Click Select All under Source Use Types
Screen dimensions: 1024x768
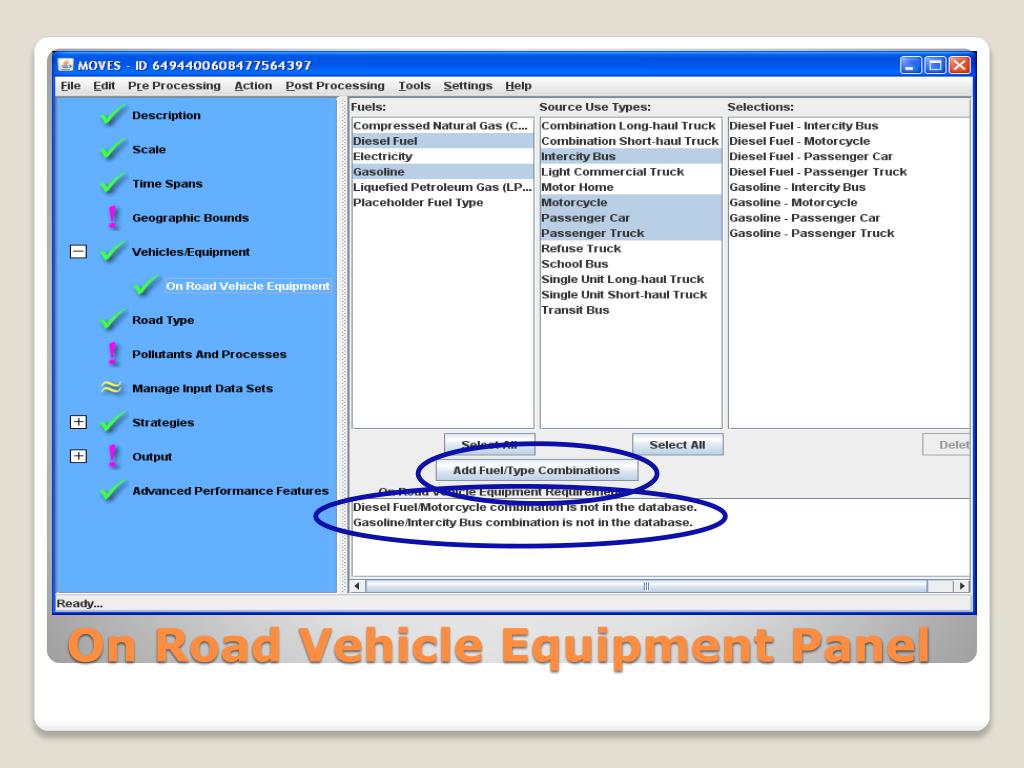point(677,445)
